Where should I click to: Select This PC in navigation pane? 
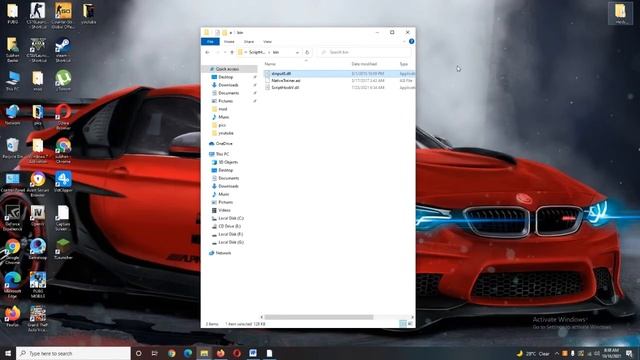pos(222,154)
